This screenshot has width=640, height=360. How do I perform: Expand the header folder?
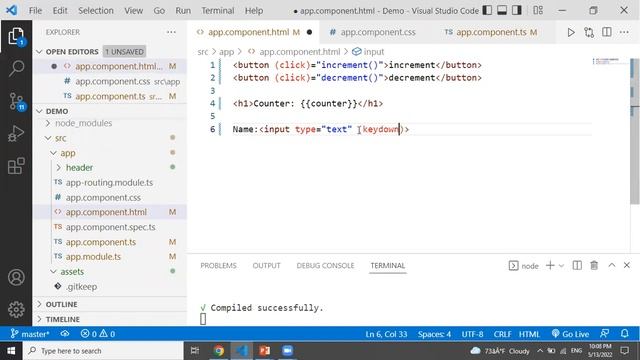click(79, 167)
